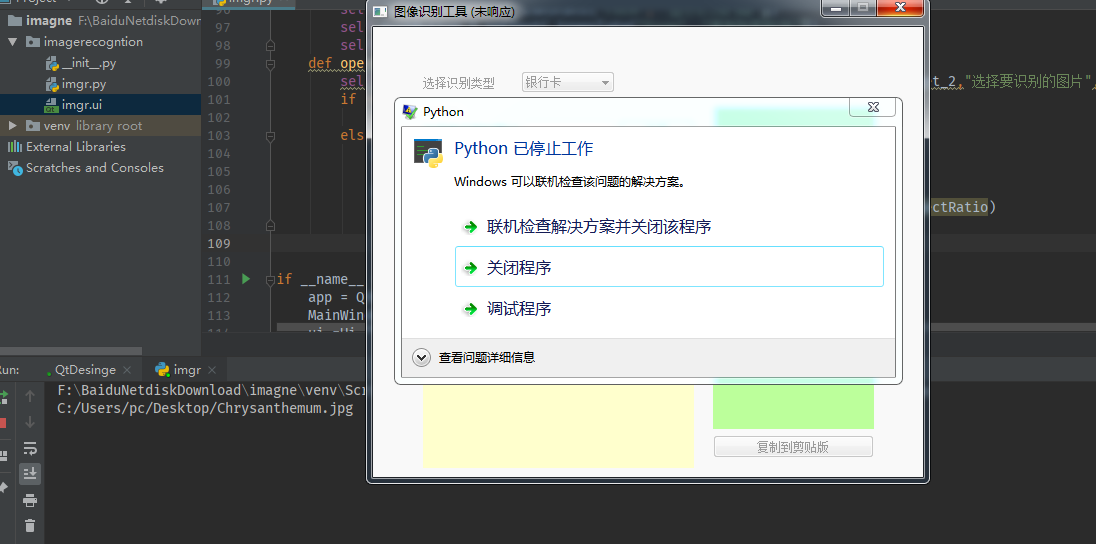Switch to the imgr run tab
1096x544 pixels.
tap(187, 370)
